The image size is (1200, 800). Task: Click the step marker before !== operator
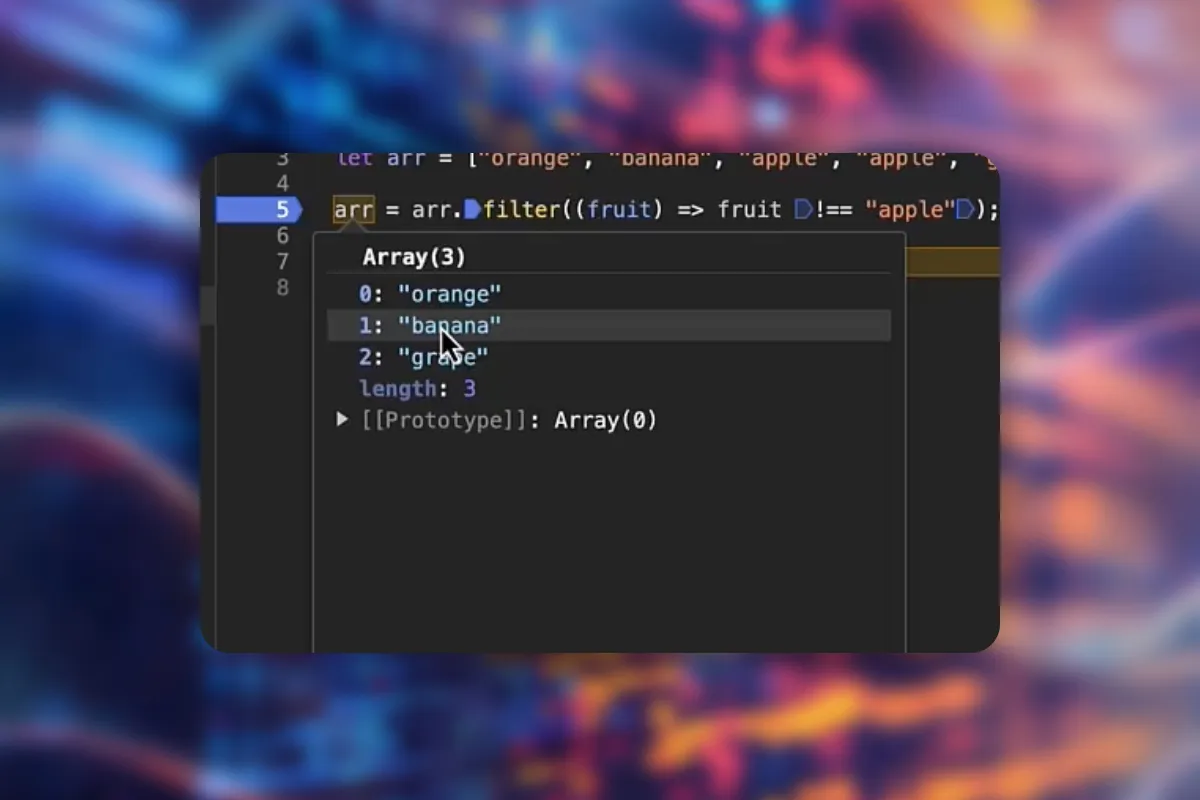pos(802,210)
